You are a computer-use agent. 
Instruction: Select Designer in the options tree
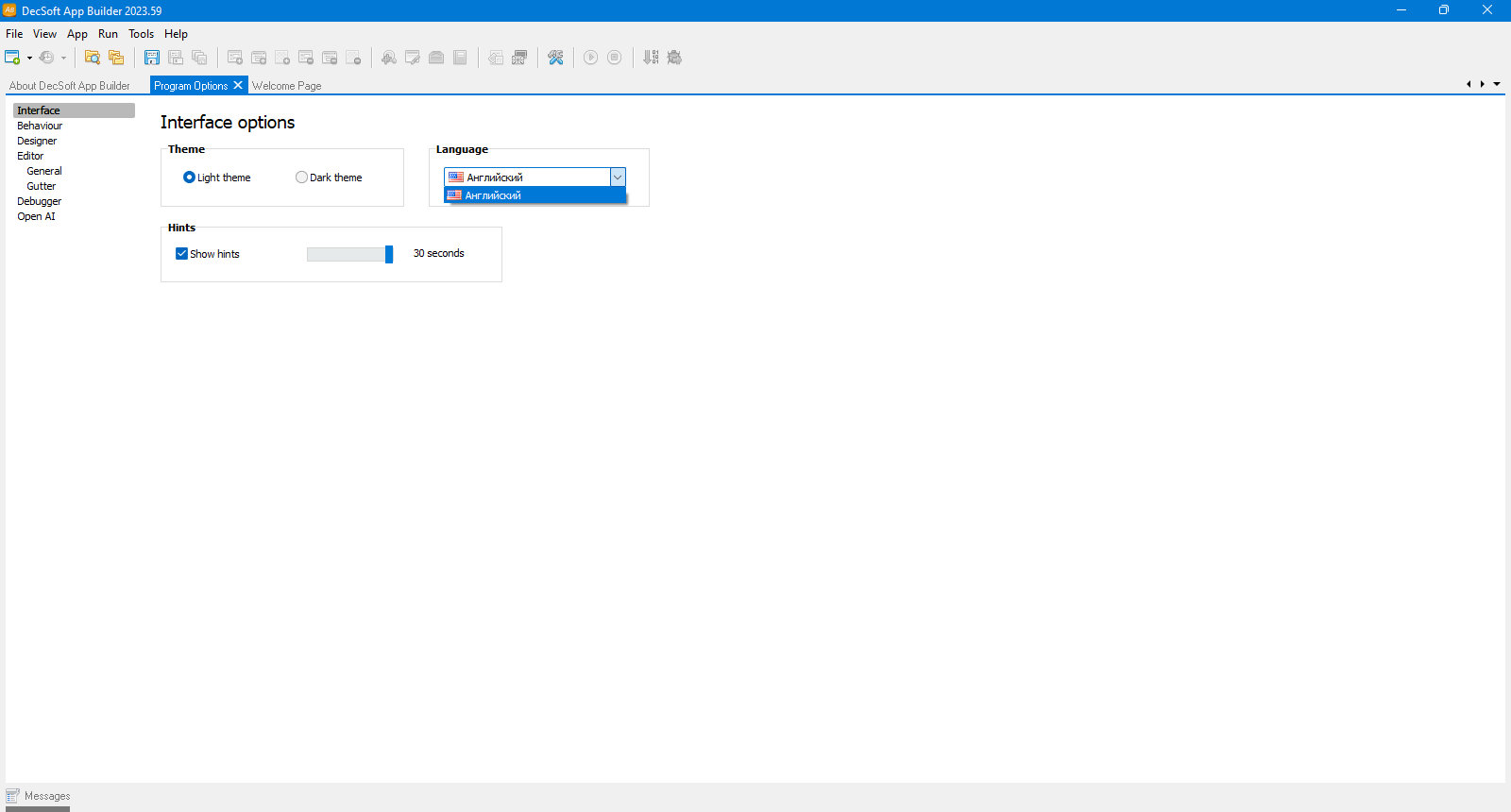coord(37,141)
